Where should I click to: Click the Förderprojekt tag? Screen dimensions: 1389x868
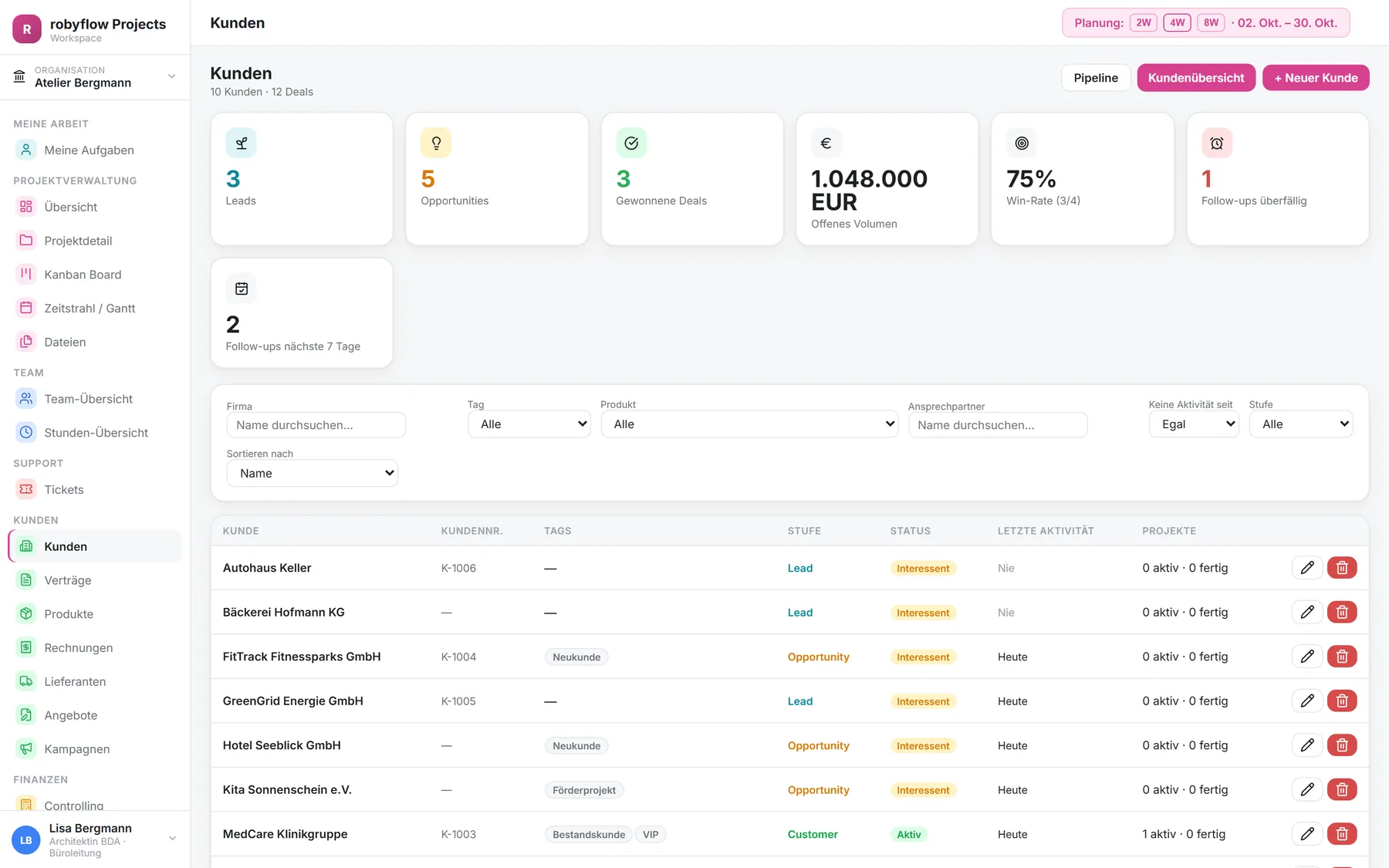pyautogui.click(x=584, y=790)
